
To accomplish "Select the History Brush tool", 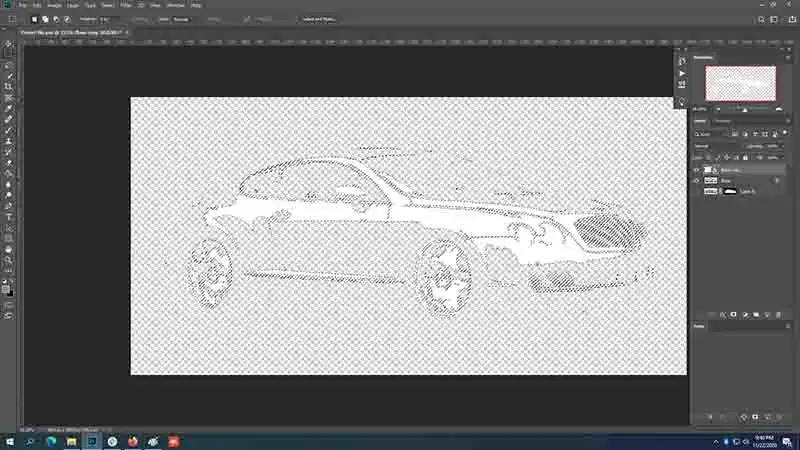I will click(x=9, y=152).
